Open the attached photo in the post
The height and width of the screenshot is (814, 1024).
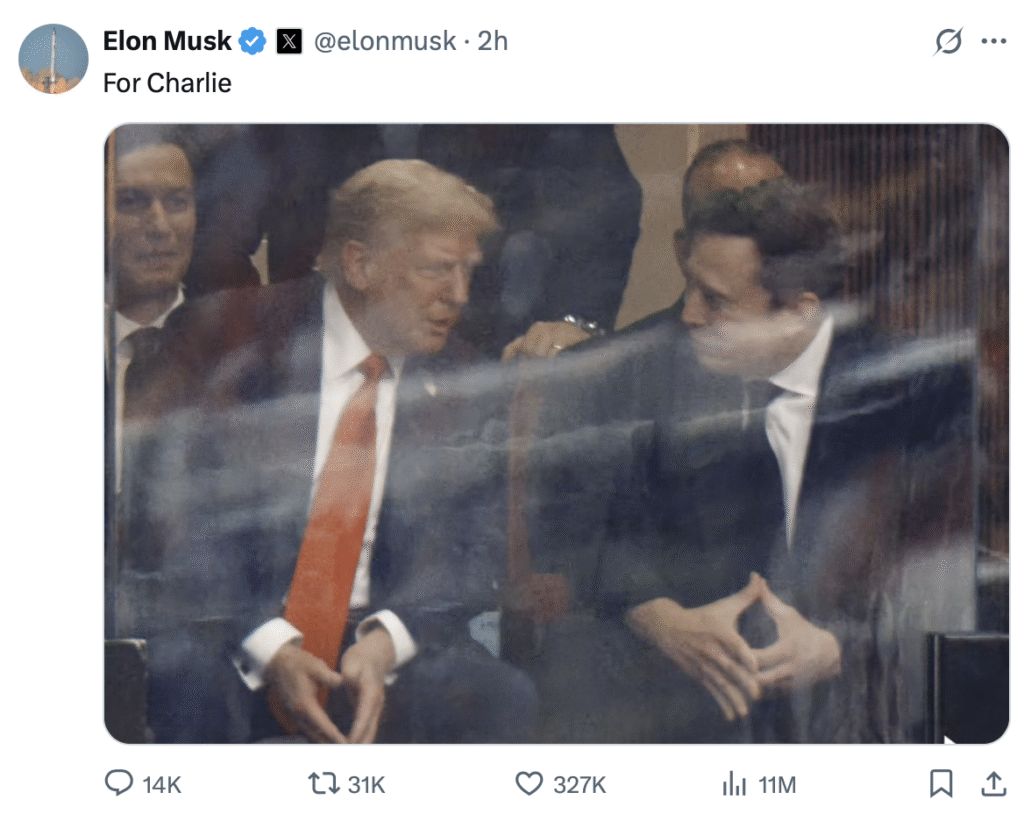click(556, 433)
